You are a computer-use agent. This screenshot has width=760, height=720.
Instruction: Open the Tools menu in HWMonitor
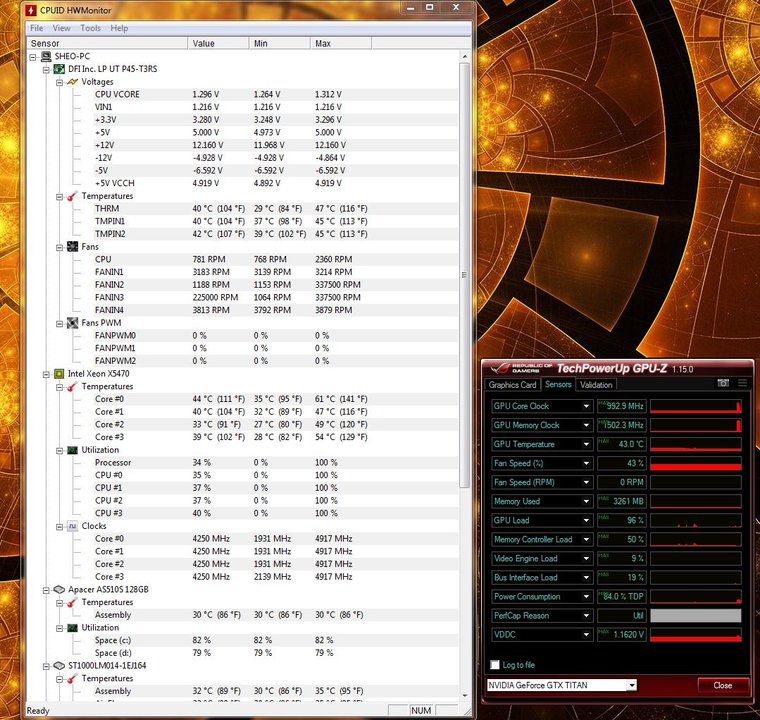coord(91,28)
